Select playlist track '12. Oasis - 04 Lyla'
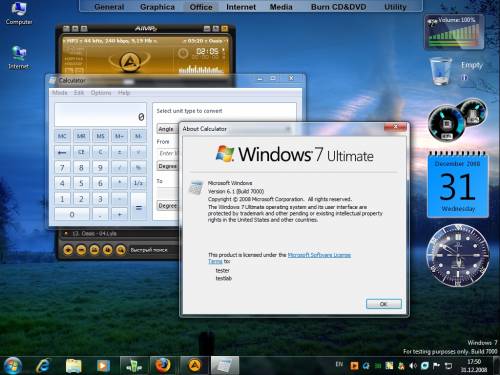This screenshot has height=375, width=500. click(94, 234)
